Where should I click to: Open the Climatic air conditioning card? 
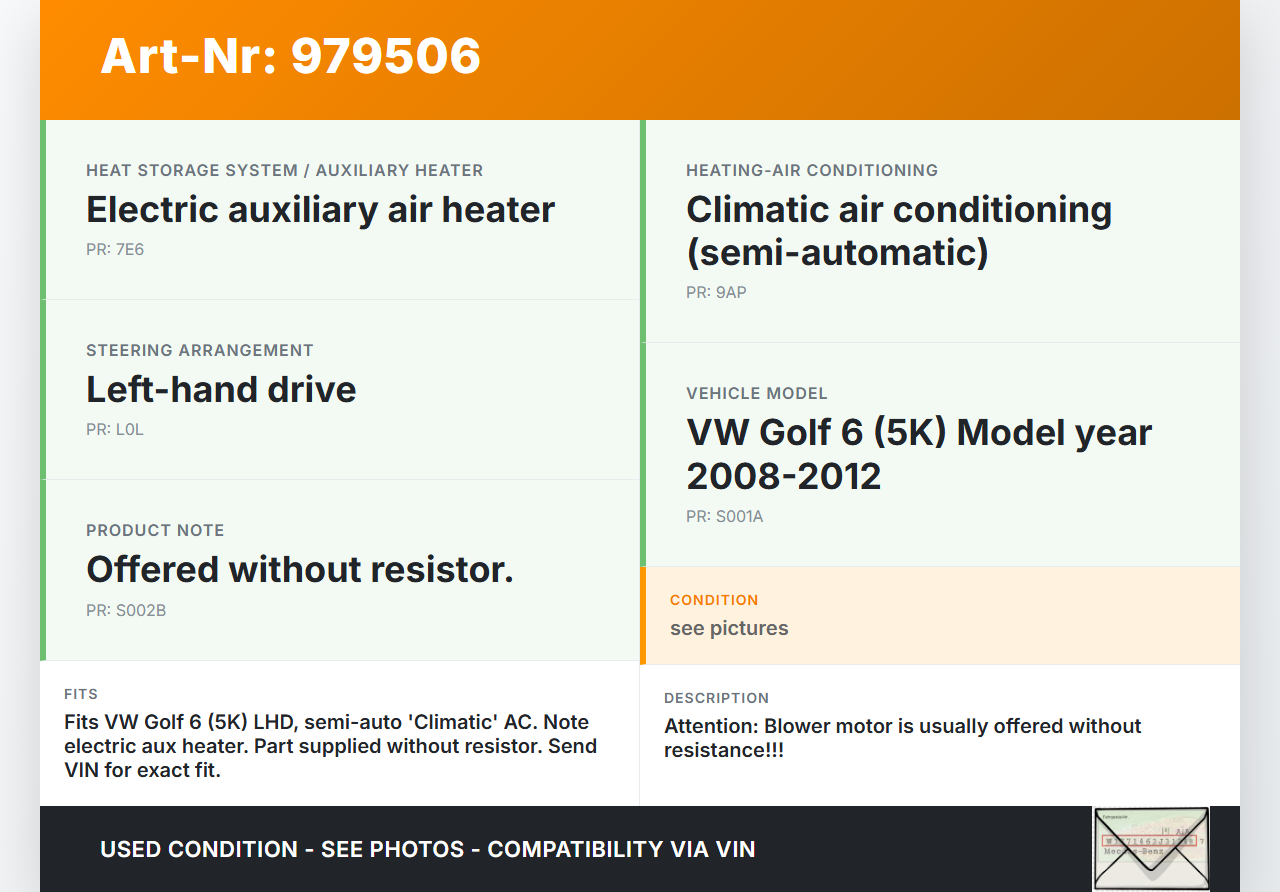point(940,231)
